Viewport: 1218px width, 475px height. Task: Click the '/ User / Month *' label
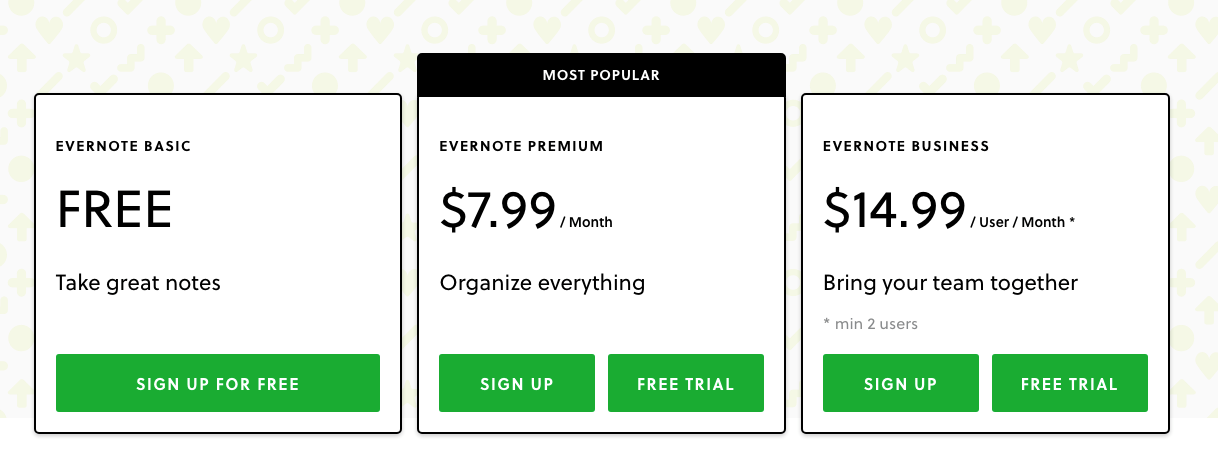1023,222
